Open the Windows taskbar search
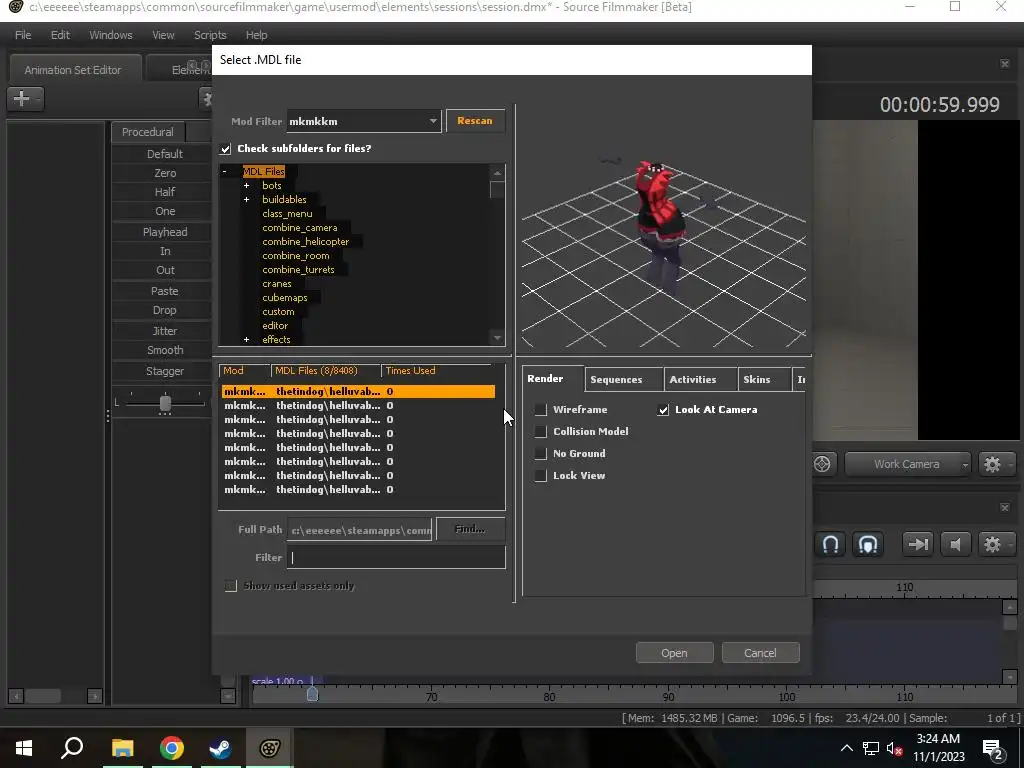The height and width of the screenshot is (768, 1024). tap(72, 748)
